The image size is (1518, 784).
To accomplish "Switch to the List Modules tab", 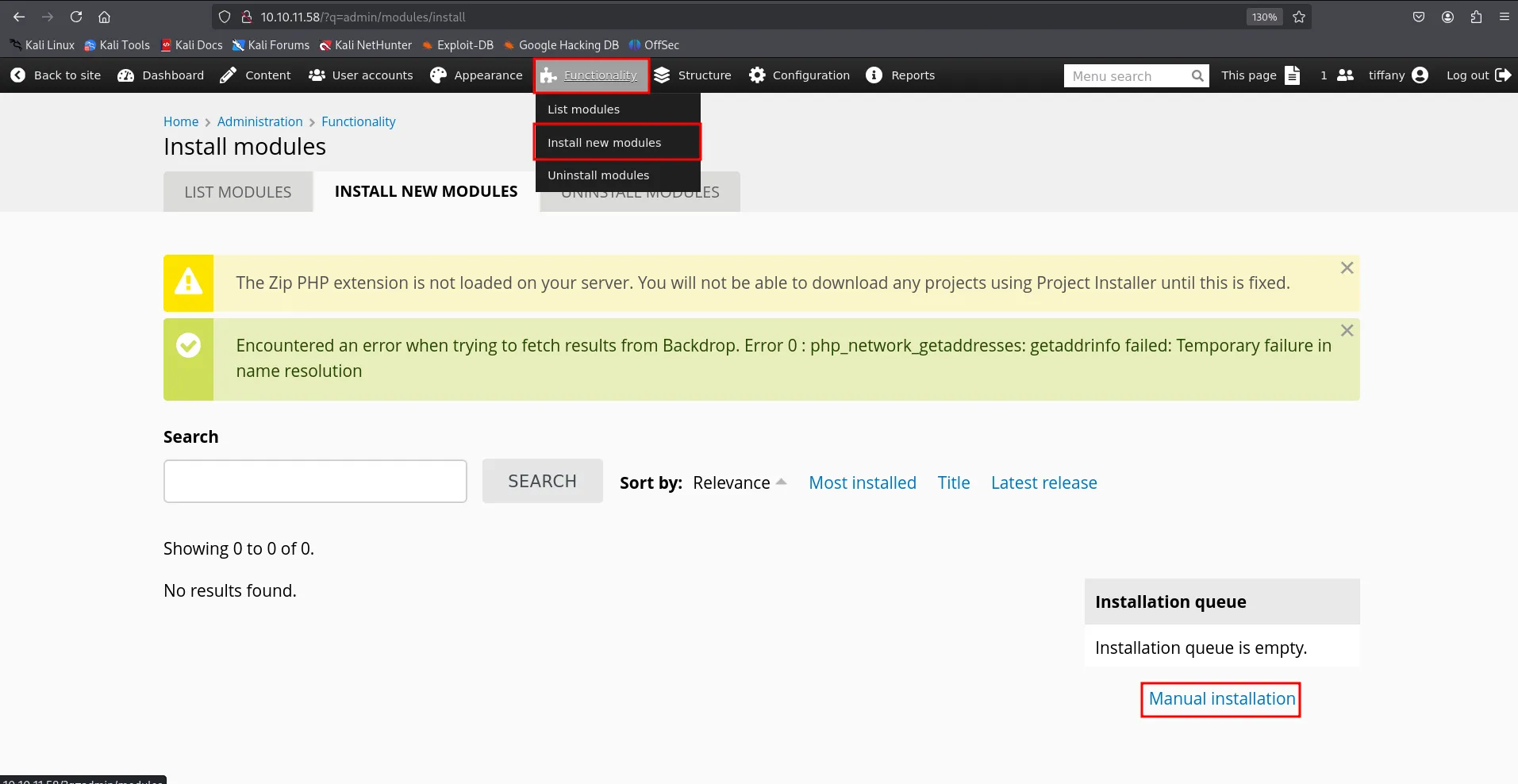I will tap(238, 192).
